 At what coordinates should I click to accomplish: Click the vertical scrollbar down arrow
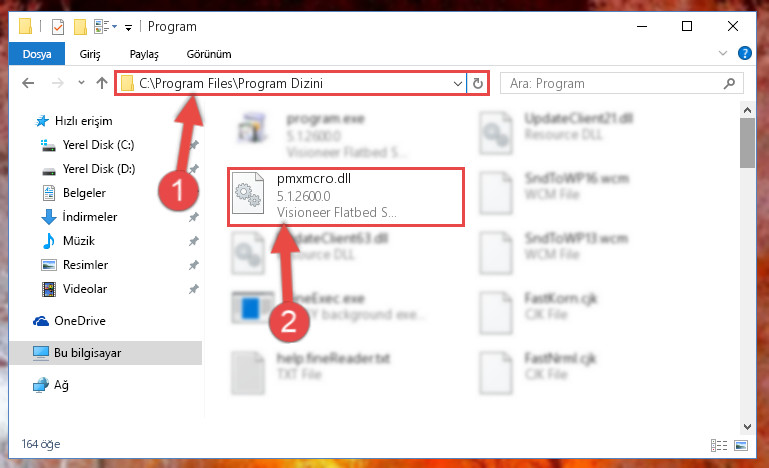747,427
